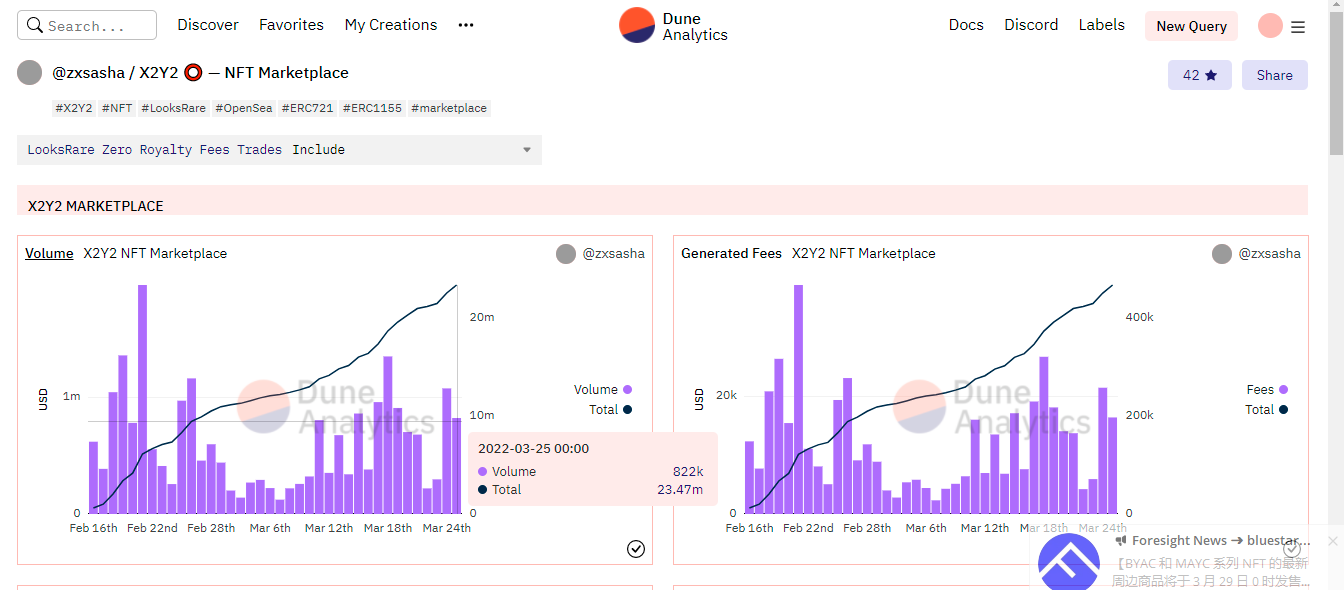
Task: Expand the LooksRare Zero Royalty Fees dropdown
Action: [x=279, y=150]
